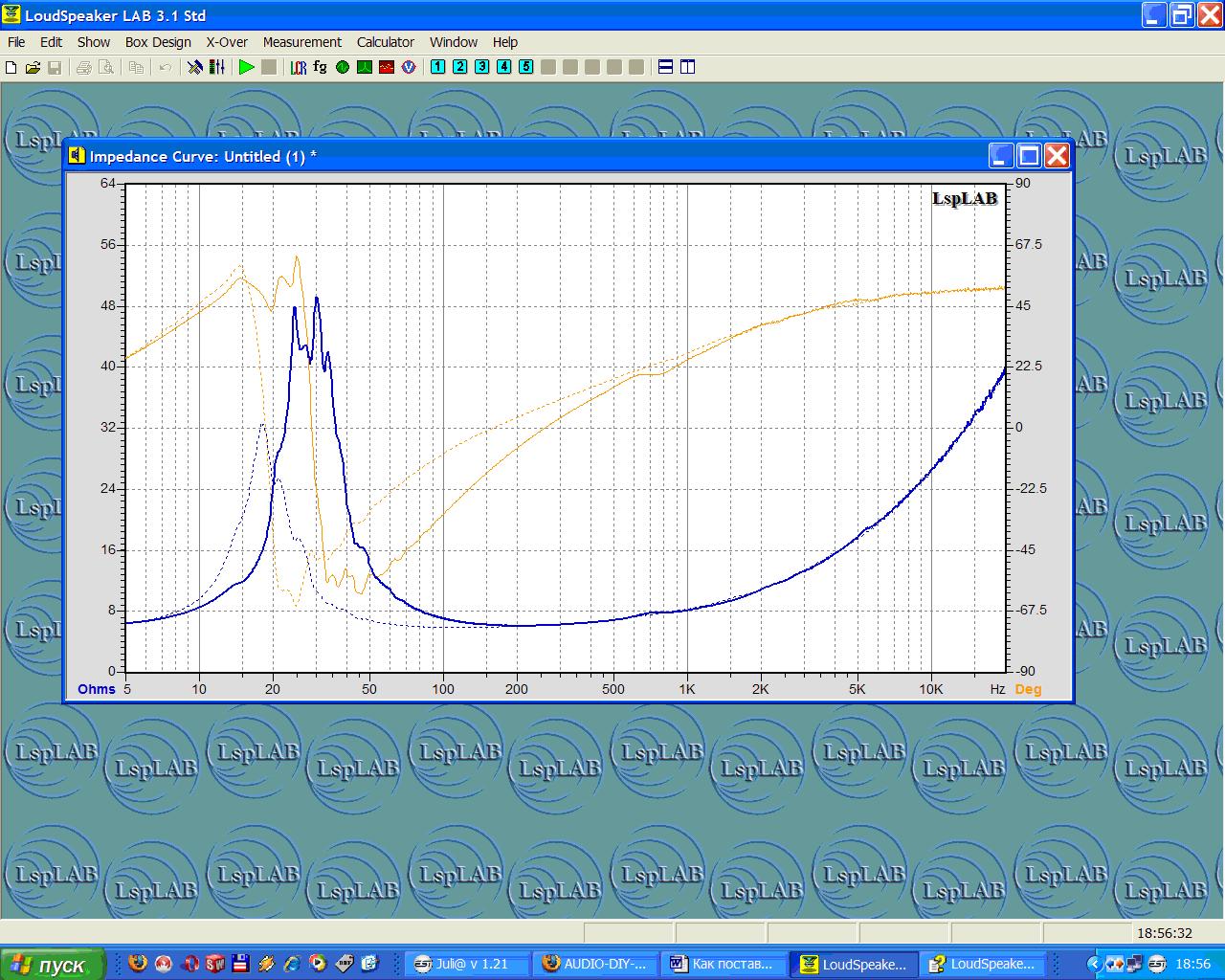This screenshot has width=1225, height=980.
Task: Click the green circle analyzer icon
Action: [x=343, y=67]
